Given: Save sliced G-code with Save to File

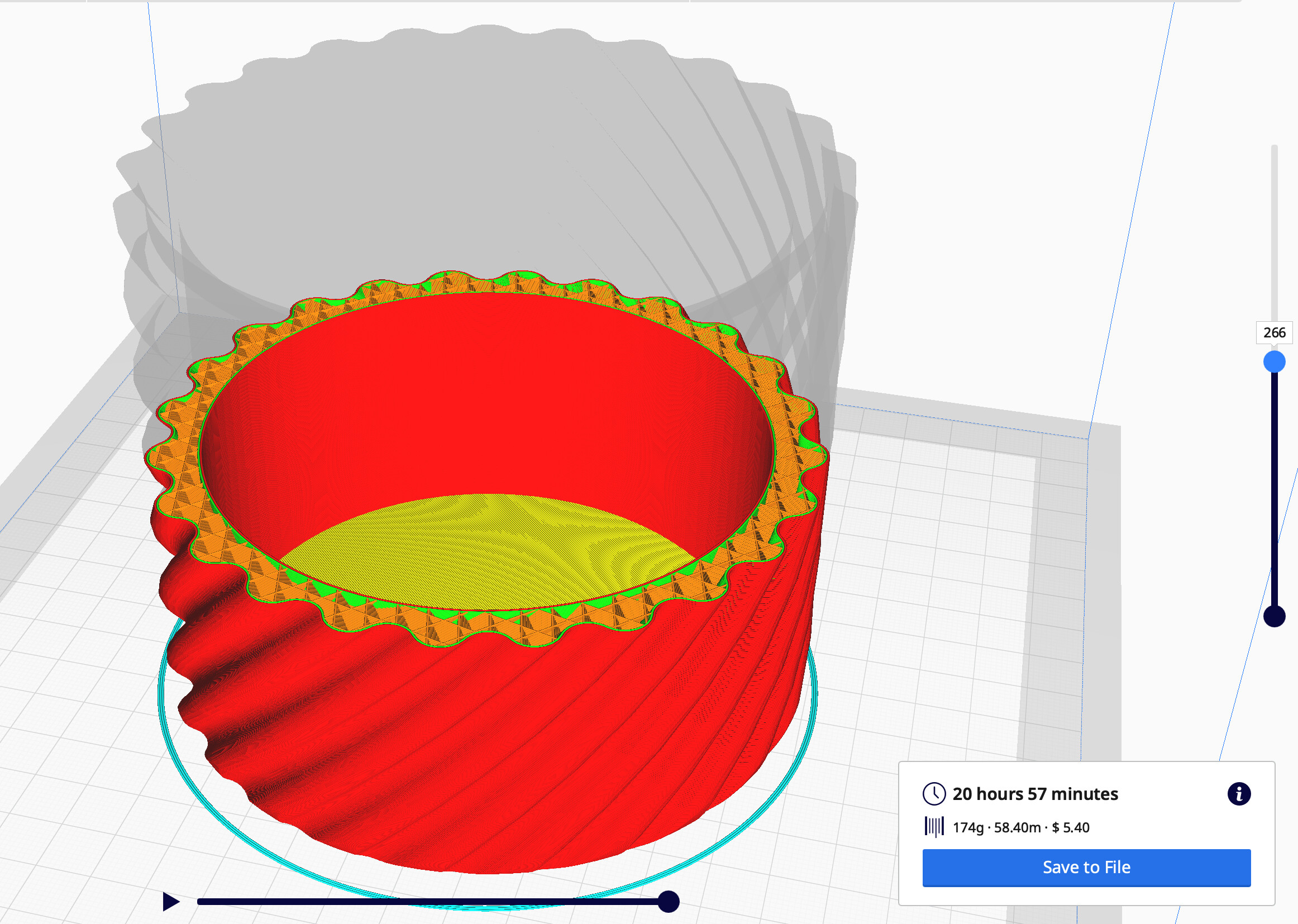Looking at the screenshot, I should (1086, 867).
